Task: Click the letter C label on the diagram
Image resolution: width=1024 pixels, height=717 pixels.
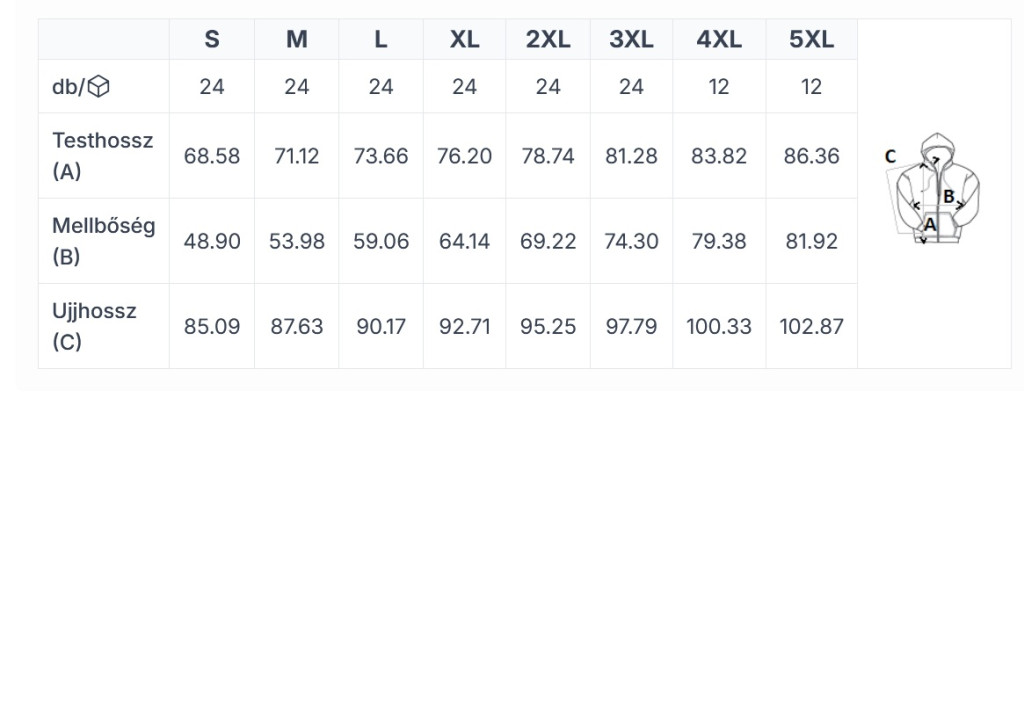Action: tap(890, 156)
